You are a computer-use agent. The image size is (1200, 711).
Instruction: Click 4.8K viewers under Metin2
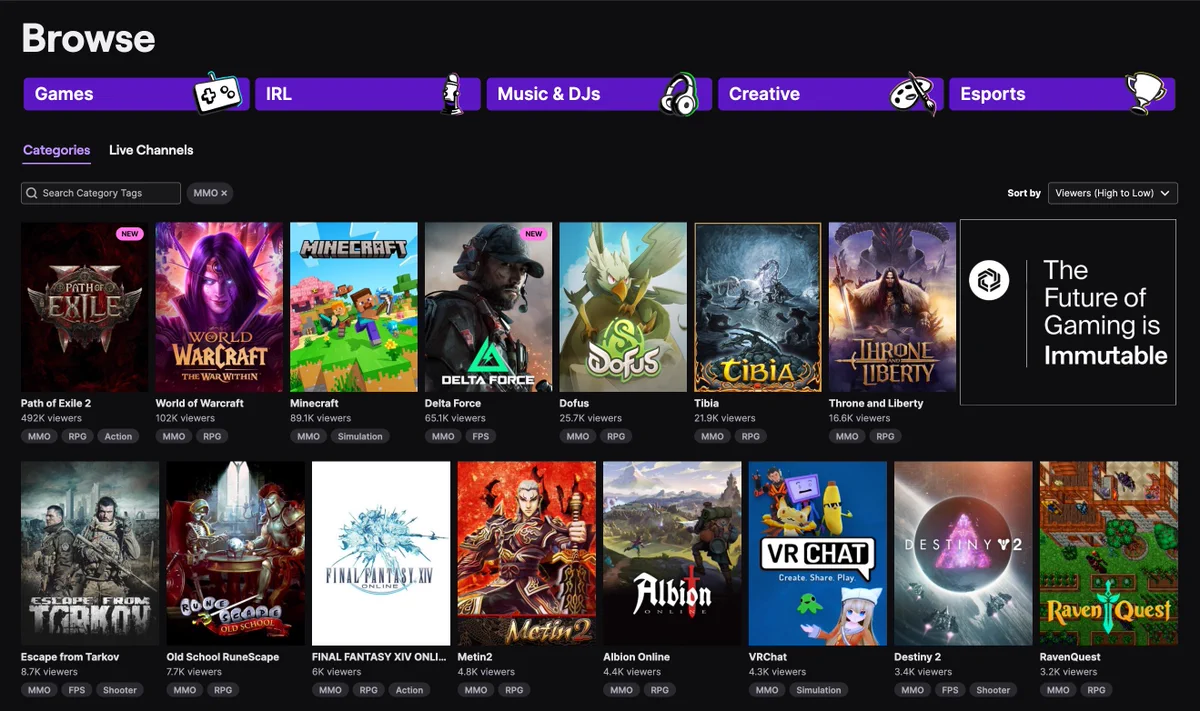point(486,672)
